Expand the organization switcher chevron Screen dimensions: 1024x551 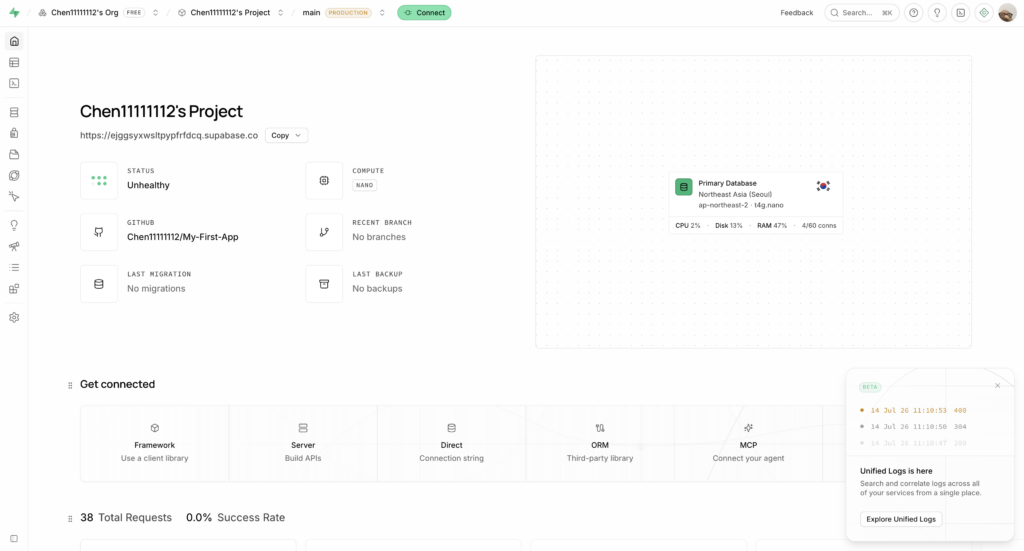point(155,12)
